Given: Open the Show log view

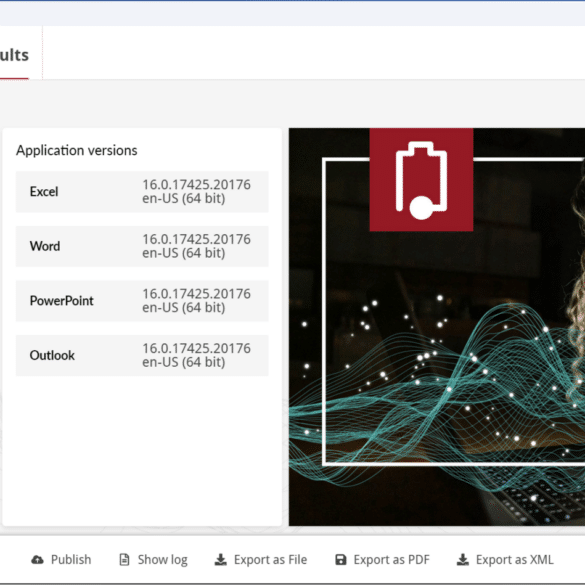Looking at the screenshot, I should (153, 560).
